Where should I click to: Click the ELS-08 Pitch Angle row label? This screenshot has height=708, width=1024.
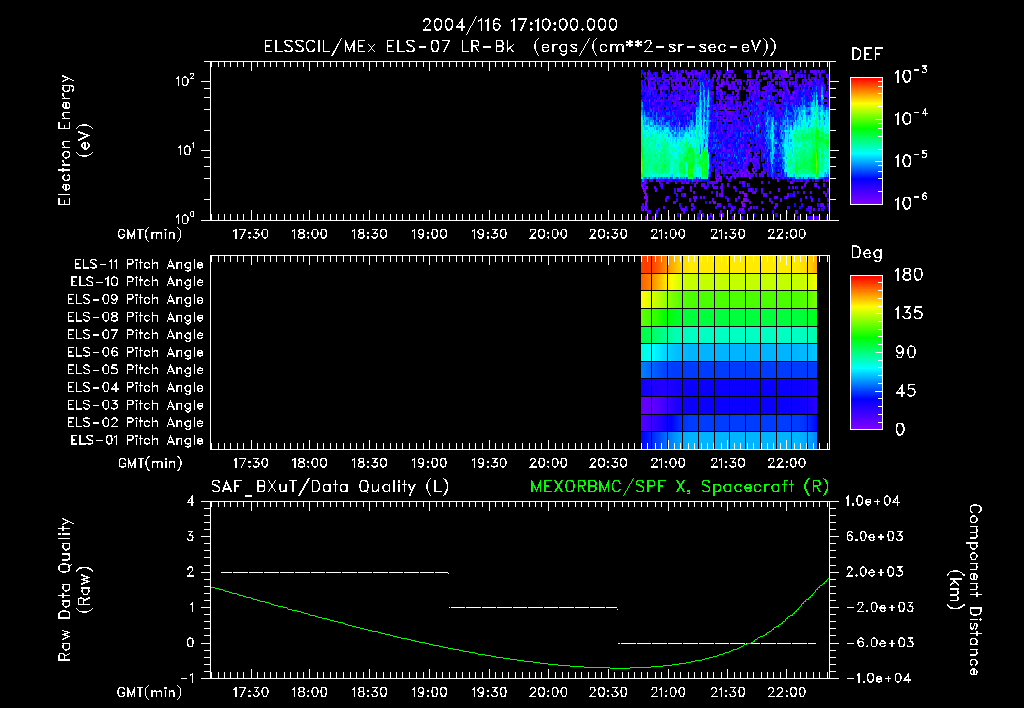[135, 317]
